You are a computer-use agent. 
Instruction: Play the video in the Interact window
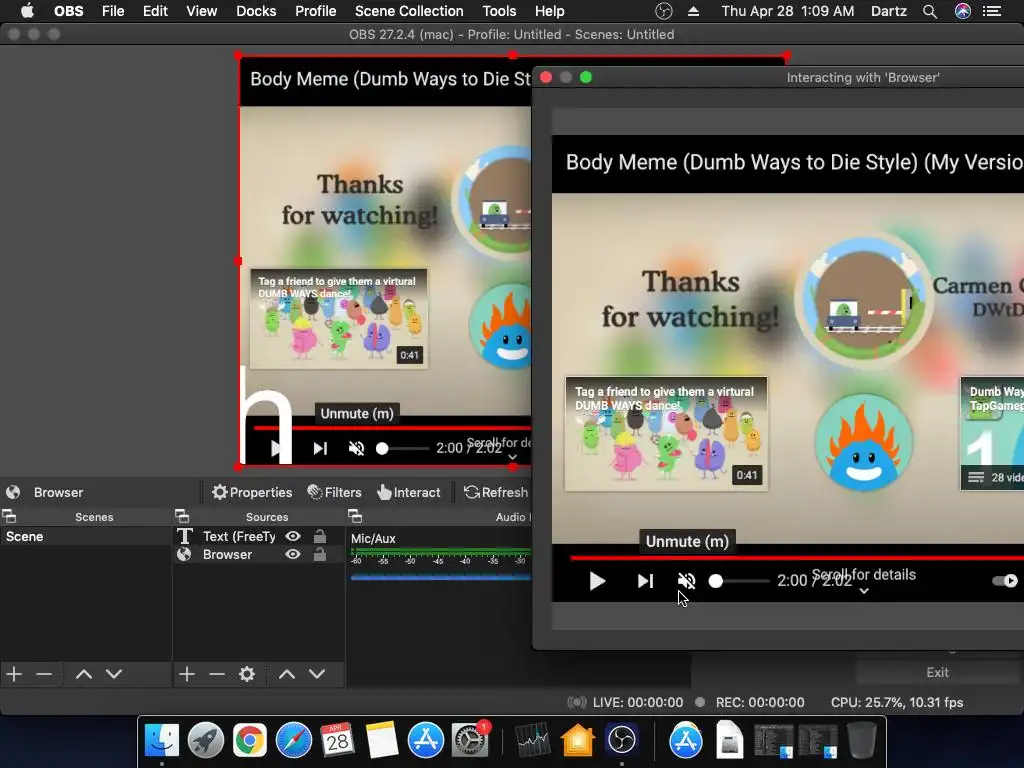click(x=597, y=581)
